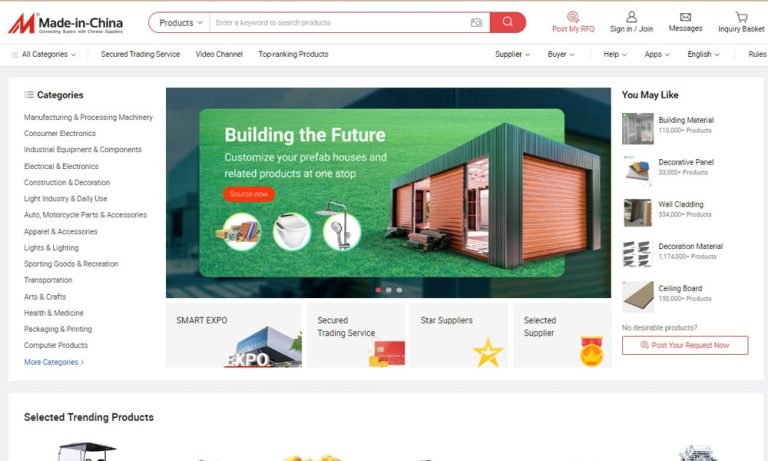Viewport: 768px width, 461px height.
Task: Focus the keyword search input field
Action: [x=340, y=23]
